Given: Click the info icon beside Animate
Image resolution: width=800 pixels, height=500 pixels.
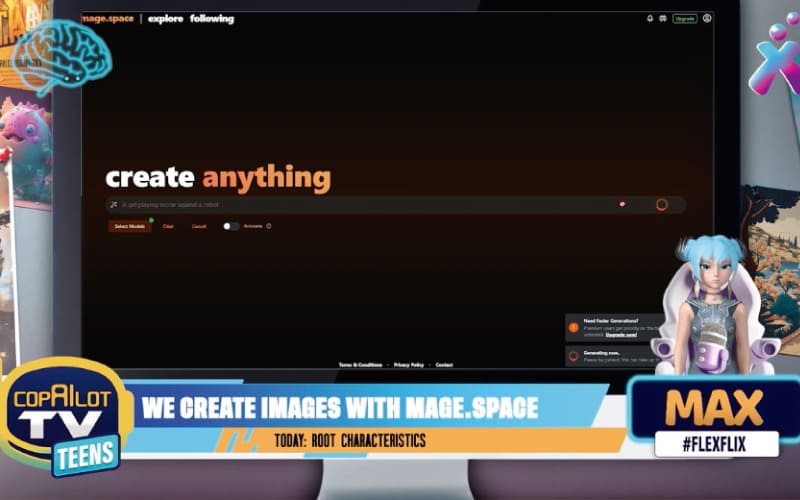Looking at the screenshot, I should coord(269,226).
